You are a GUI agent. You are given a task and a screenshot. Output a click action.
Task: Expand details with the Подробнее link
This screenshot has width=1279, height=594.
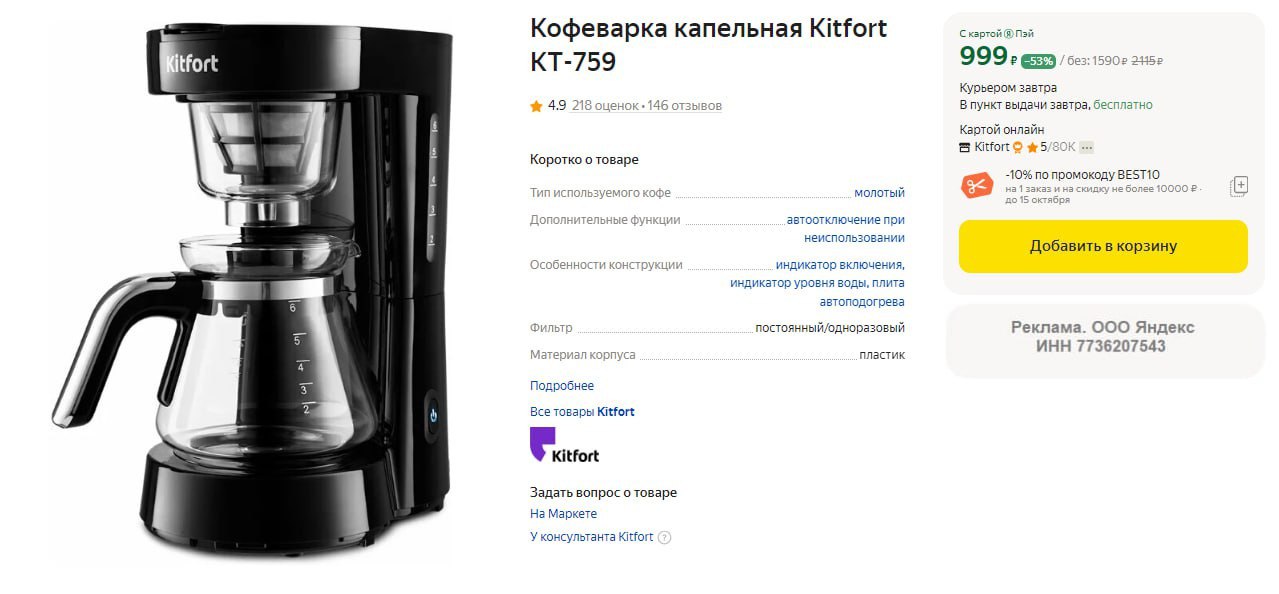click(x=562, y=386)
